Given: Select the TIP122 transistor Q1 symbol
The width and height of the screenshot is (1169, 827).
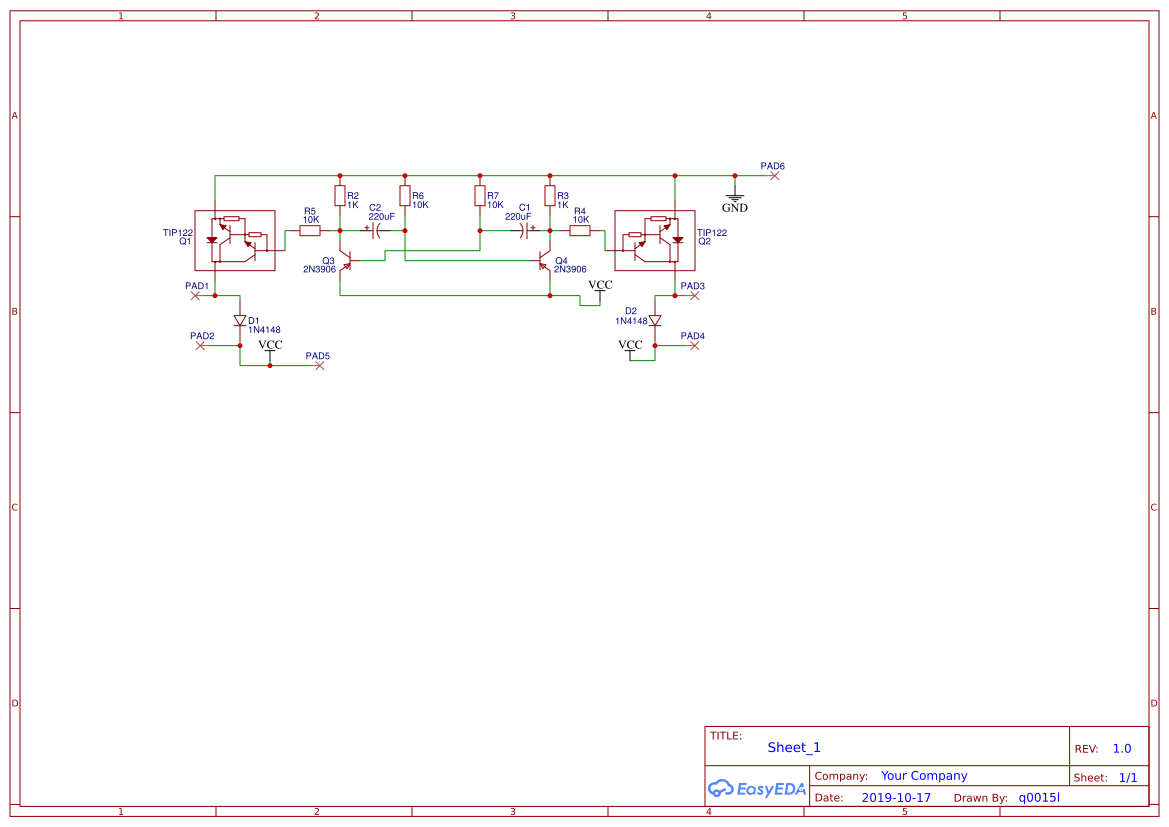Looking at the screenshot, I should [x=234, y=240].
